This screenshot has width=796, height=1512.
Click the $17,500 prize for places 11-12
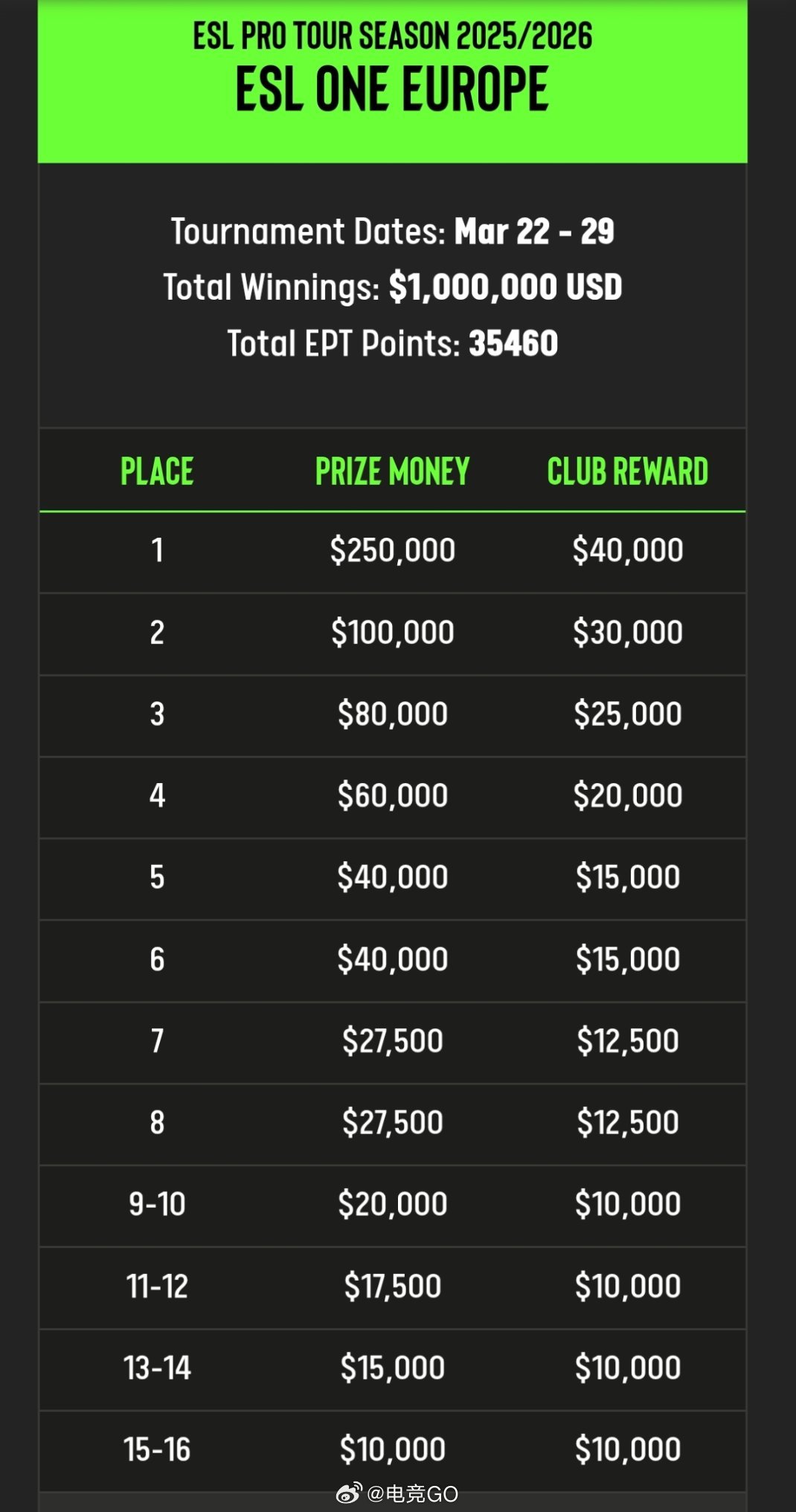[x=393, y=1286]
